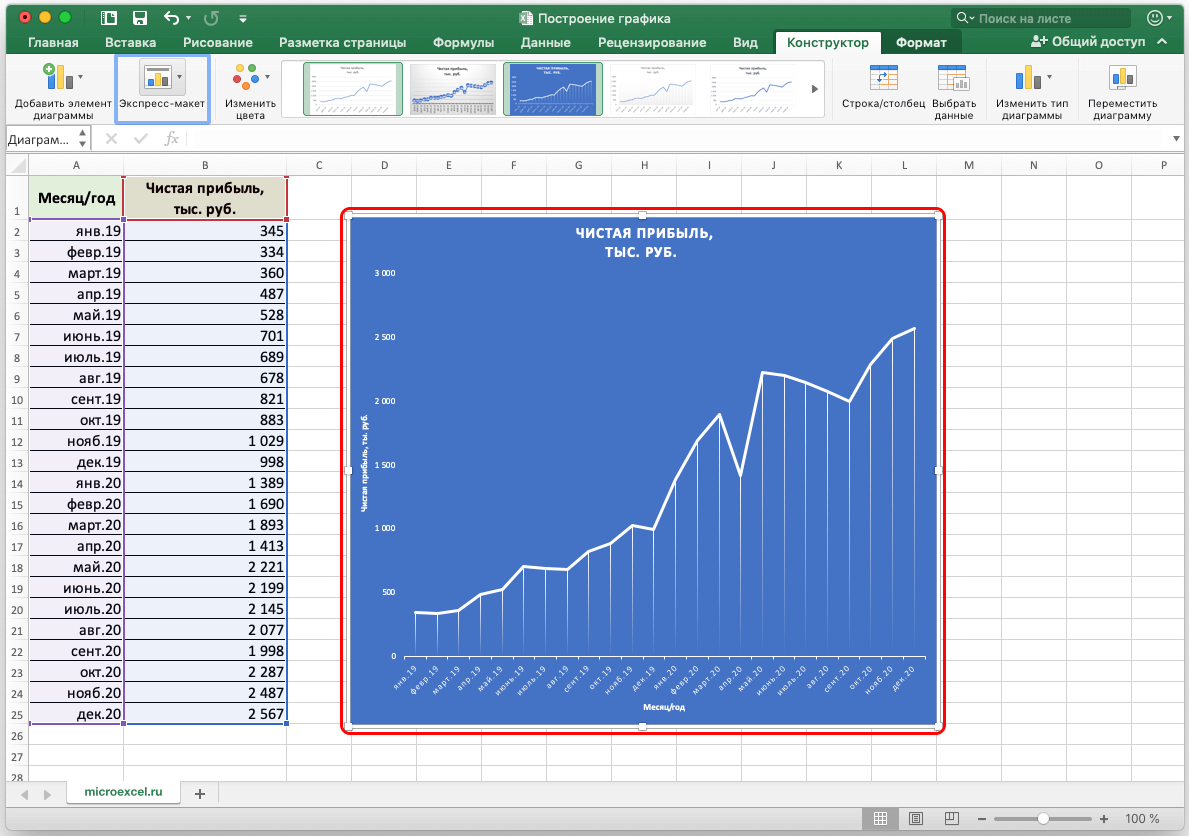1189x836 pixels.
Task: Open the Главная ribbon tab
Action: [53, 42]
